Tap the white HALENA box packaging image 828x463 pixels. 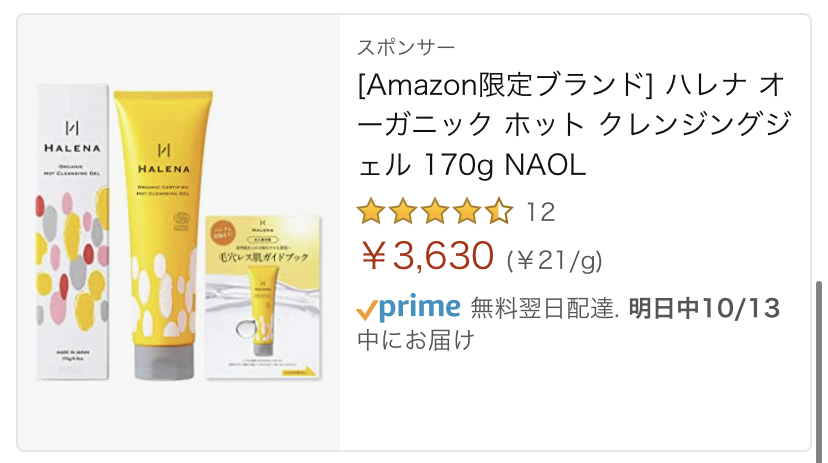pyautogui.click(x=72, y=232)
